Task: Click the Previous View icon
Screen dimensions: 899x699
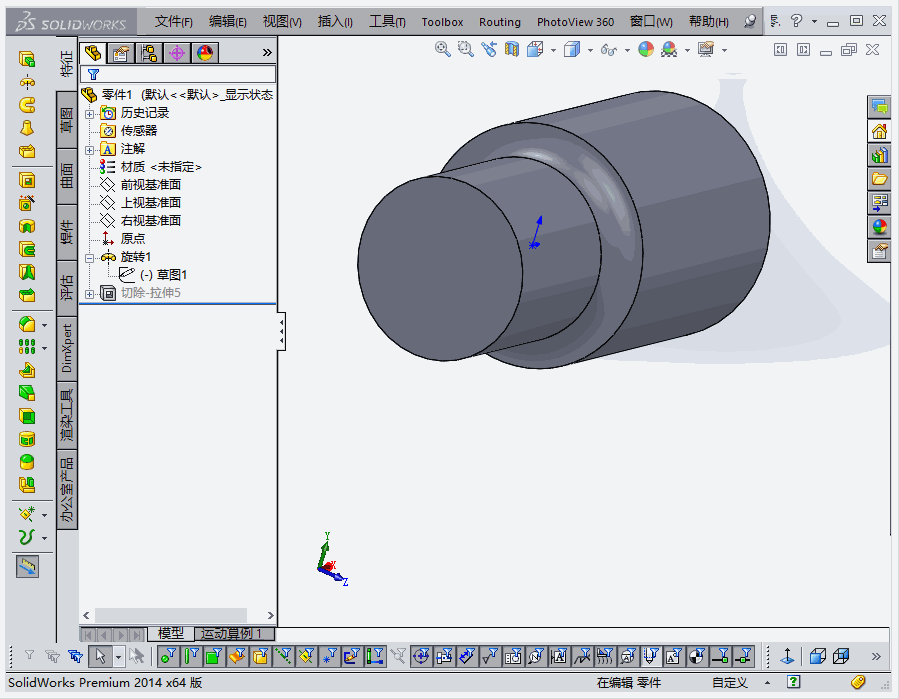Action: click(488, 49)
